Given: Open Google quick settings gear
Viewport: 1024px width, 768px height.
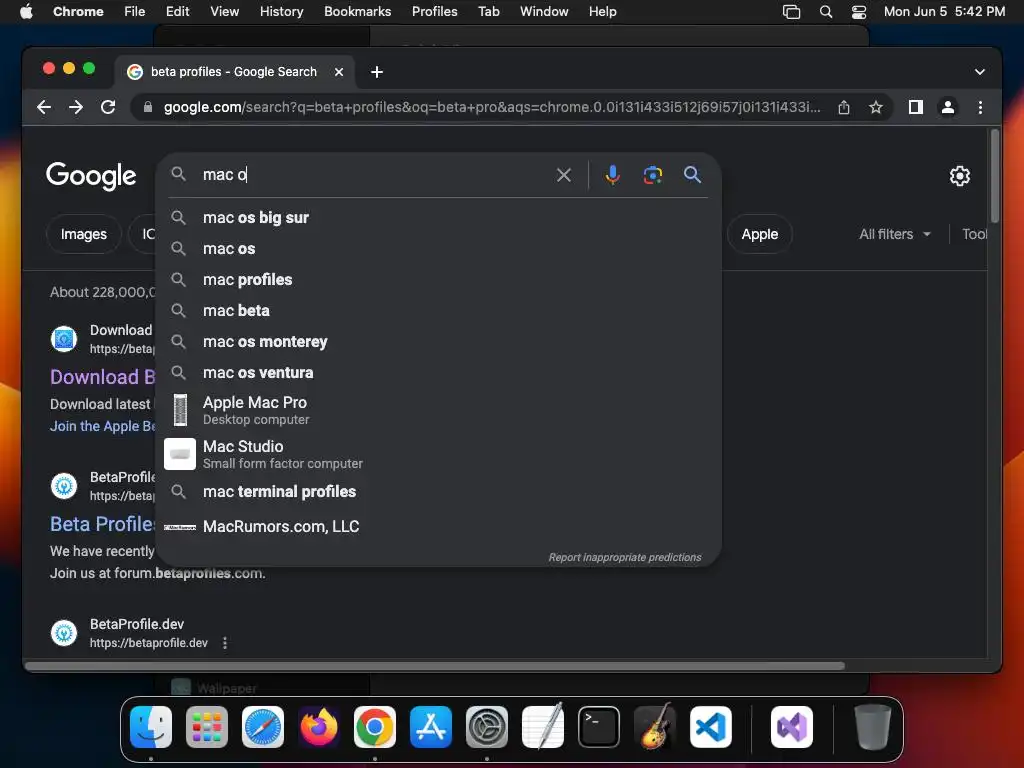Looking at the screenshot, I should [x=959, y=176].
